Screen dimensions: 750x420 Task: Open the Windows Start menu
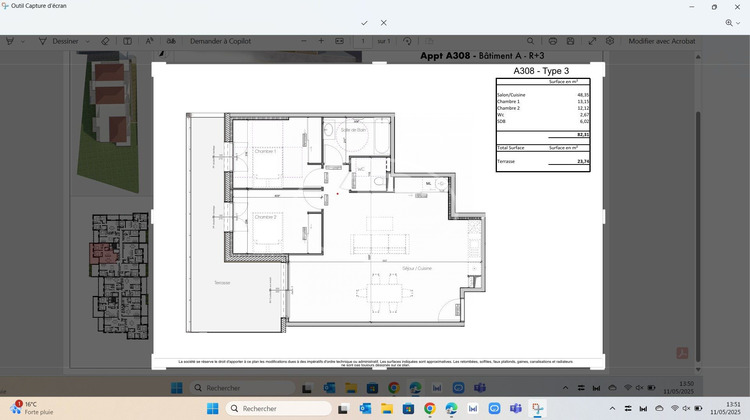[x=212, y=408]
